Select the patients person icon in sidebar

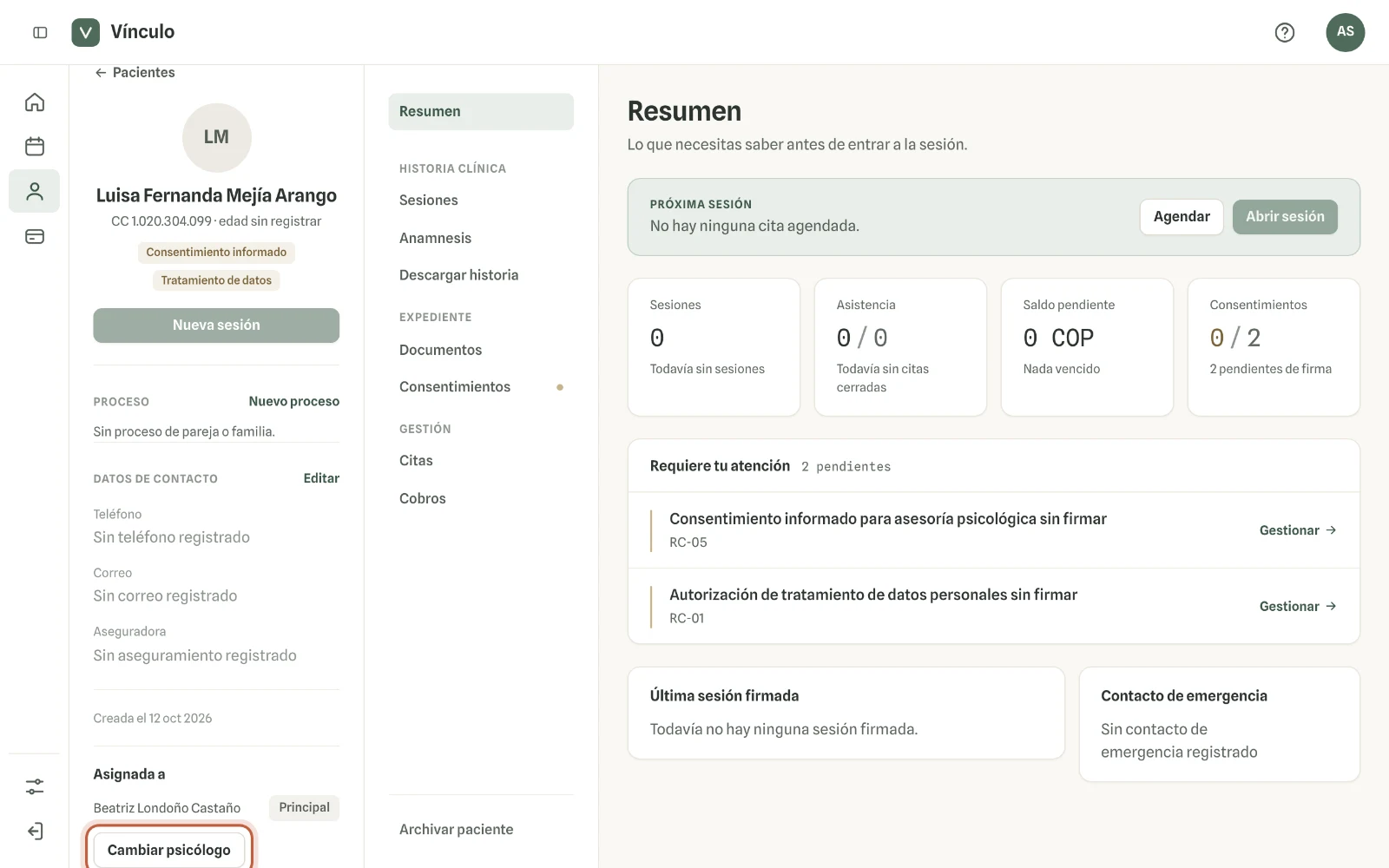(x=35, y=191)
